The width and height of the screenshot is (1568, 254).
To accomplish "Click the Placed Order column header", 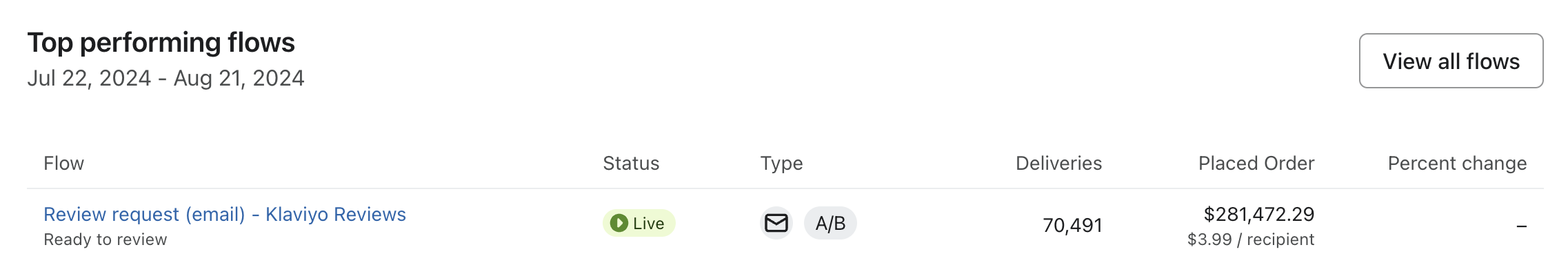I will click(x=1256, y=164).
